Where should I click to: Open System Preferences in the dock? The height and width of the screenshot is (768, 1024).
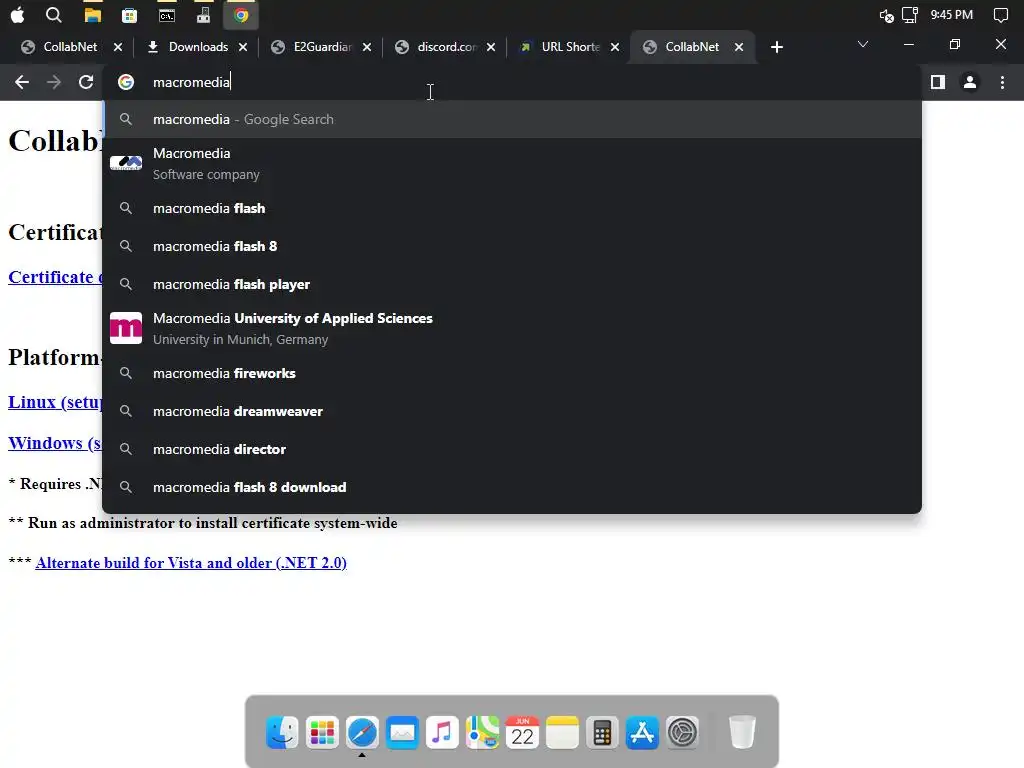pyautogui.click(x=682, y=732)
